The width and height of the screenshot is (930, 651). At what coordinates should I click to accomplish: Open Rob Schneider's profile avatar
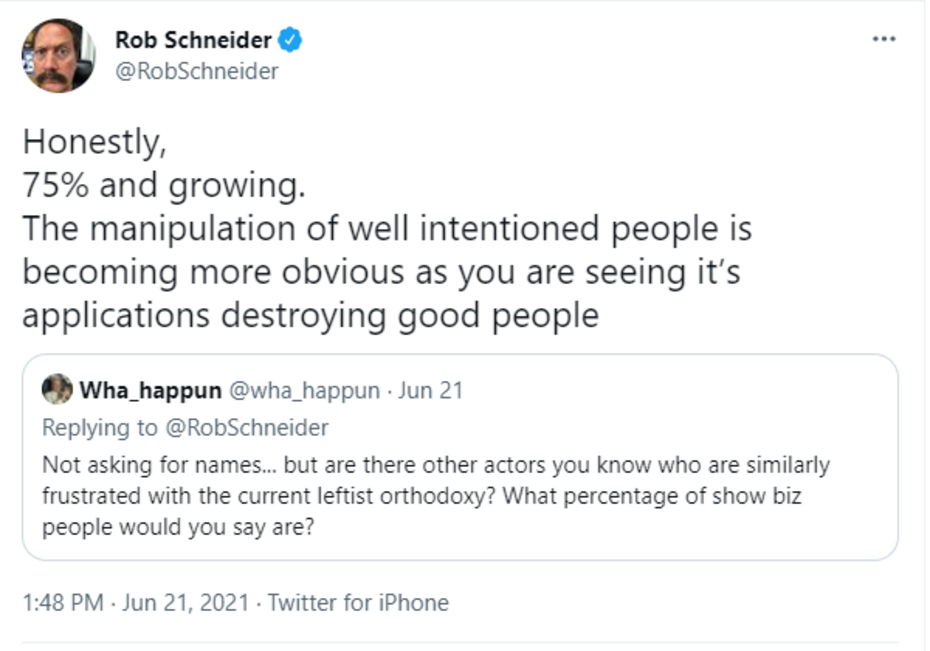coord(59,56)
